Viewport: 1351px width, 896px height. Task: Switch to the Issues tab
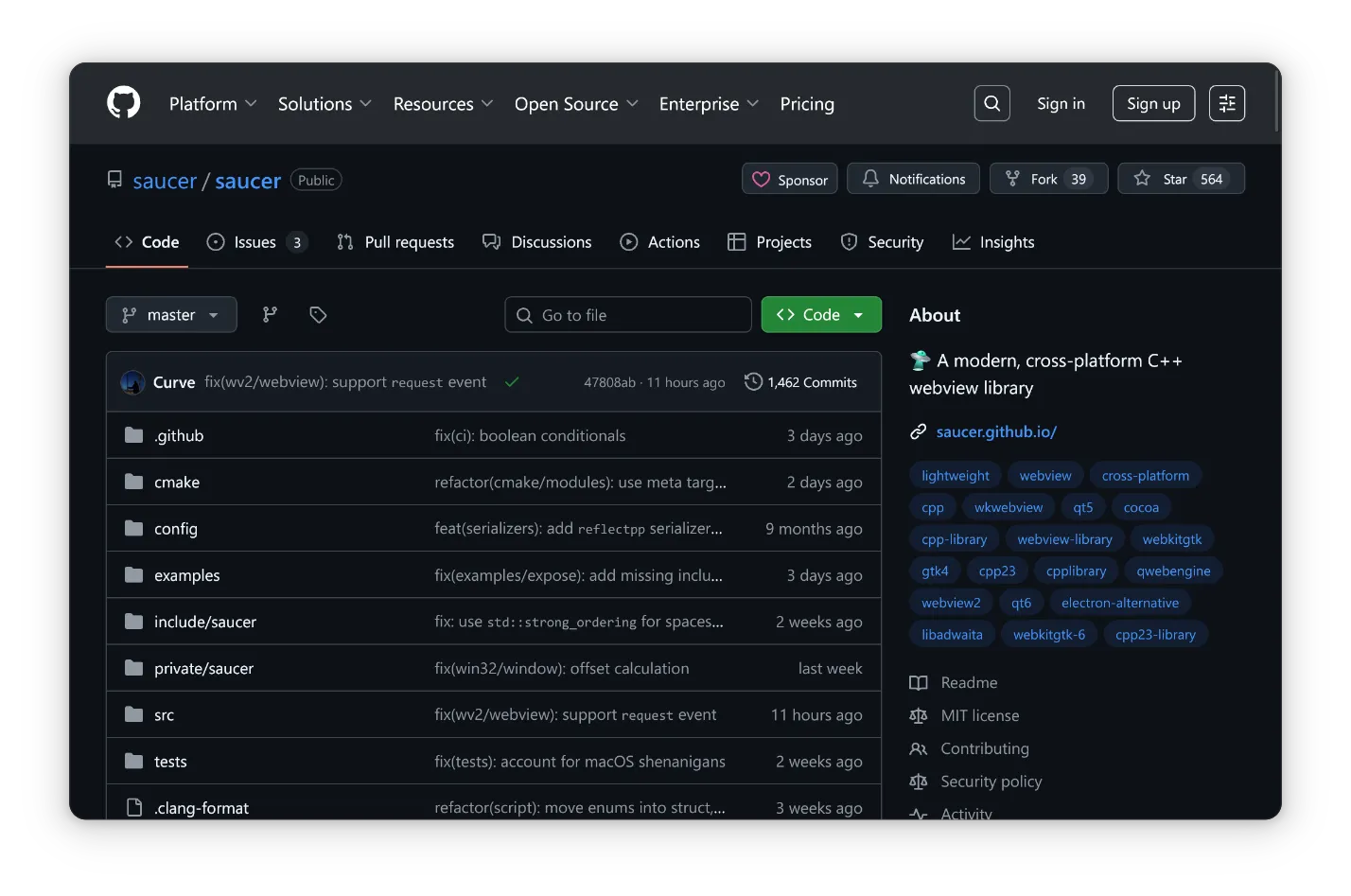point(255,242)
